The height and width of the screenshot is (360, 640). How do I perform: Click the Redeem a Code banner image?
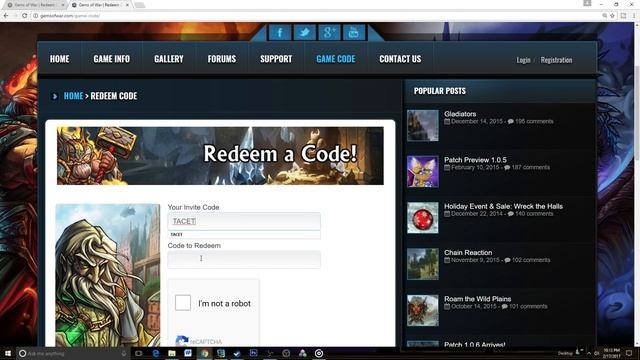click(220, 156)
